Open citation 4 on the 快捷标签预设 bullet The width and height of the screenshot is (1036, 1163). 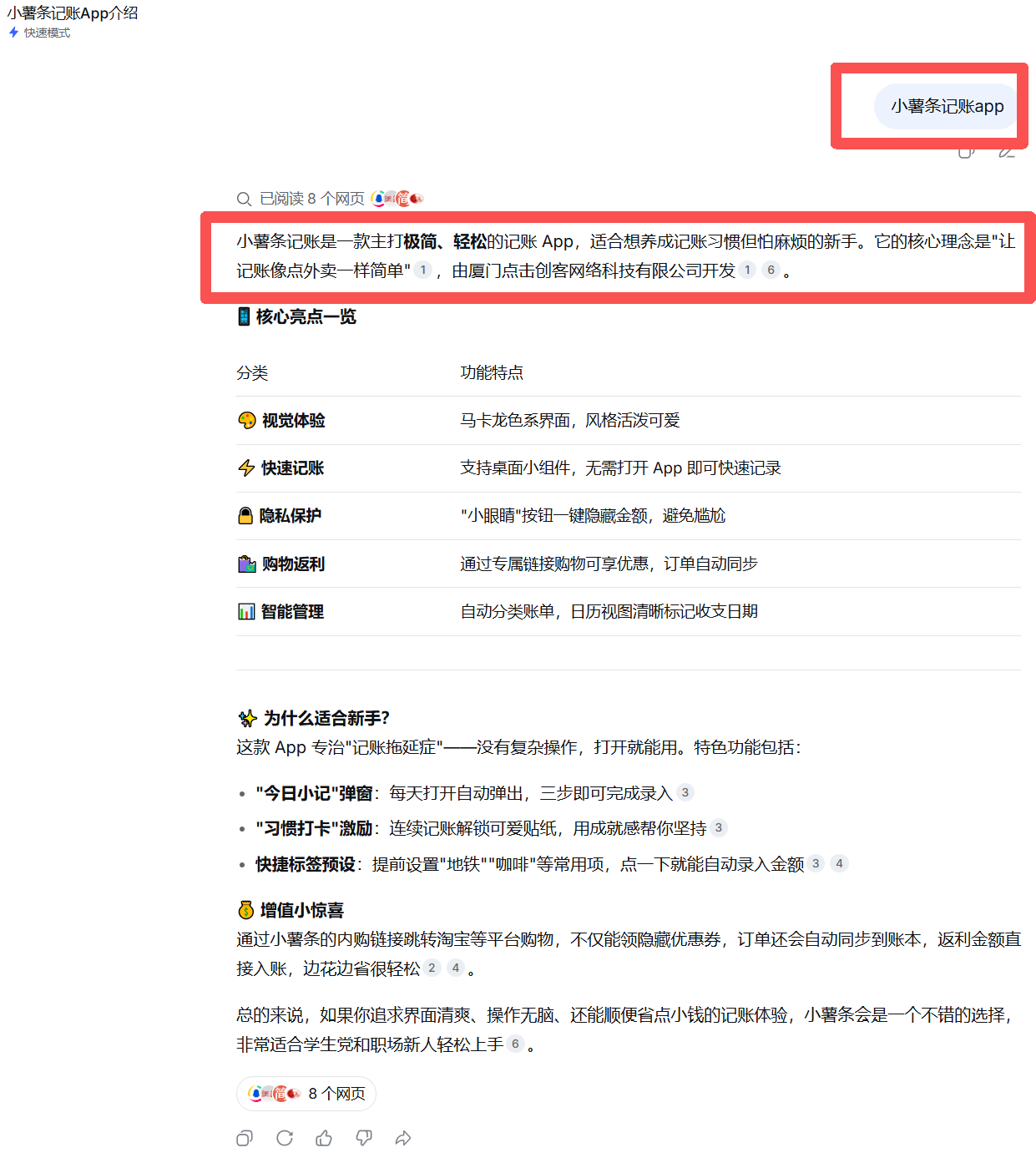point(840,863)
